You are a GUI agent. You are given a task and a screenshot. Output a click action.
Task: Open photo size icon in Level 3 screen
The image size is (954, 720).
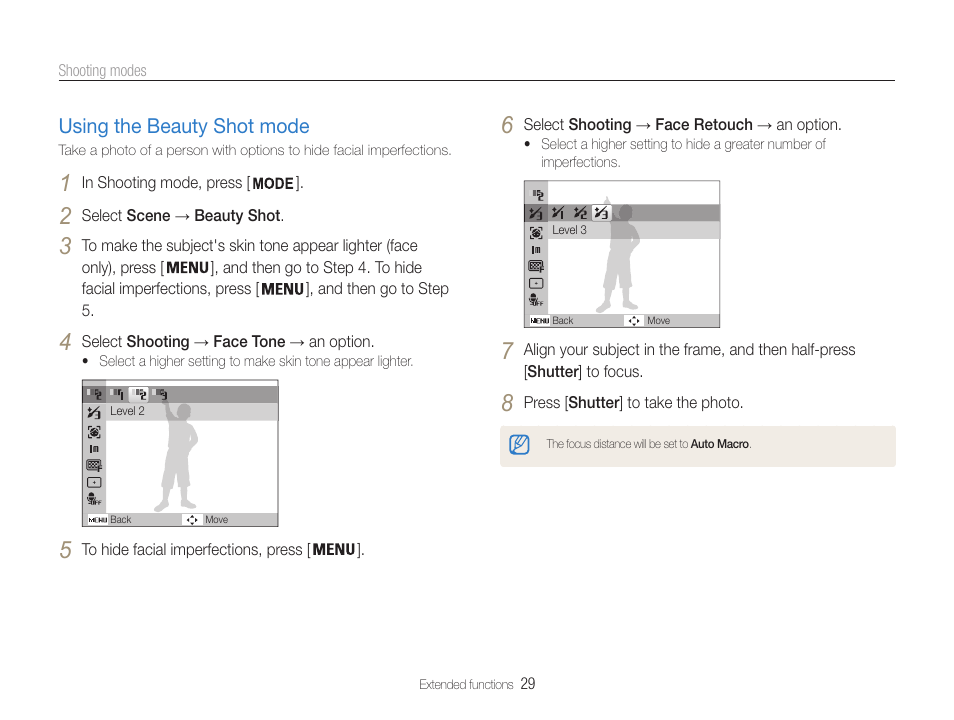536,250
